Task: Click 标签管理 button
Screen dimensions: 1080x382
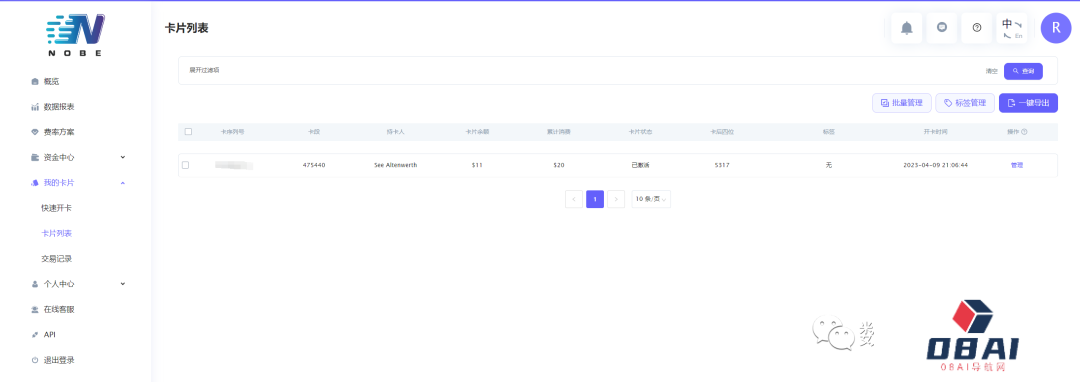Action: (965, 103)
